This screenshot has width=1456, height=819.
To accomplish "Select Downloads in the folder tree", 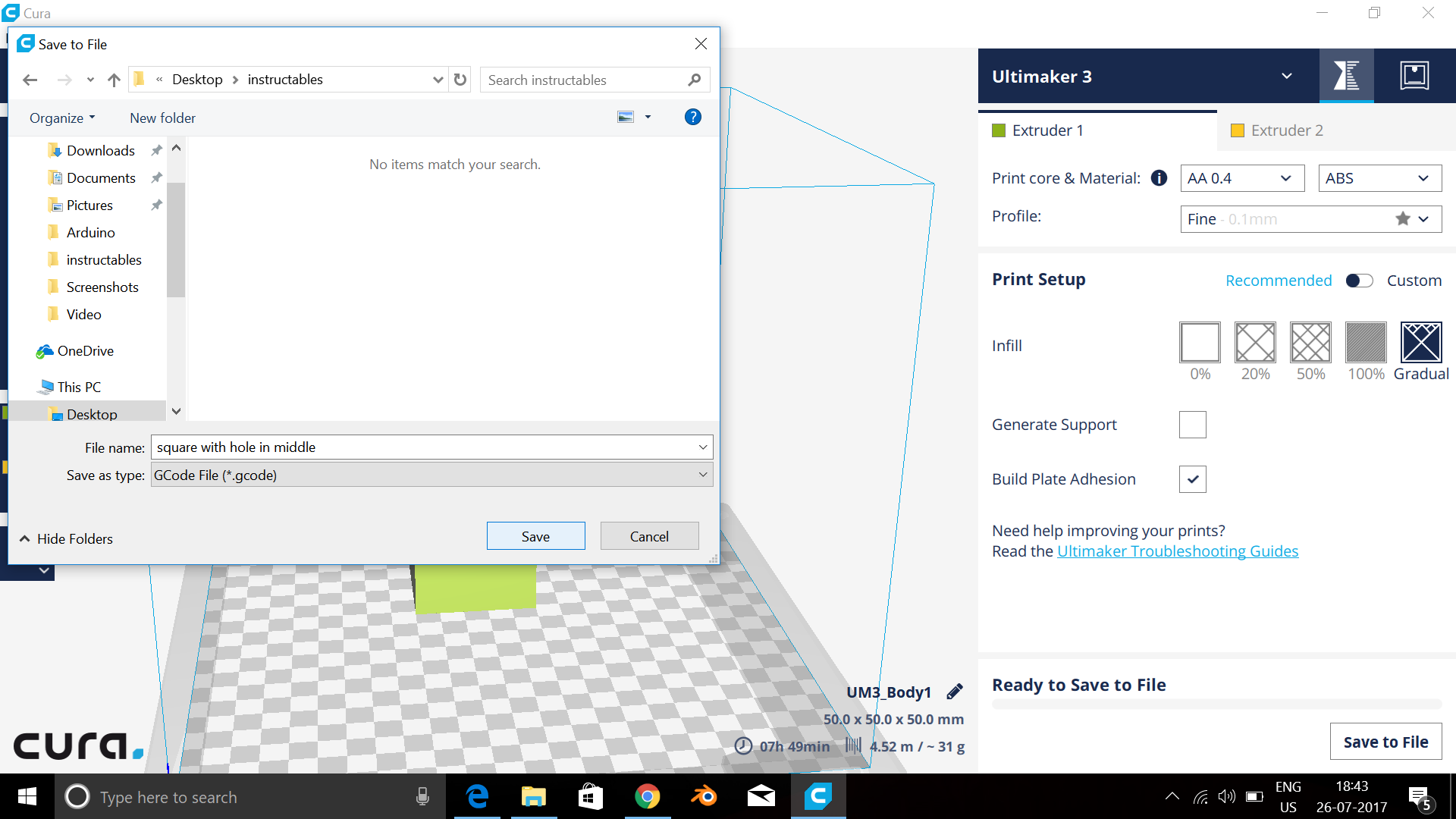I will click(x=101, y=151).
